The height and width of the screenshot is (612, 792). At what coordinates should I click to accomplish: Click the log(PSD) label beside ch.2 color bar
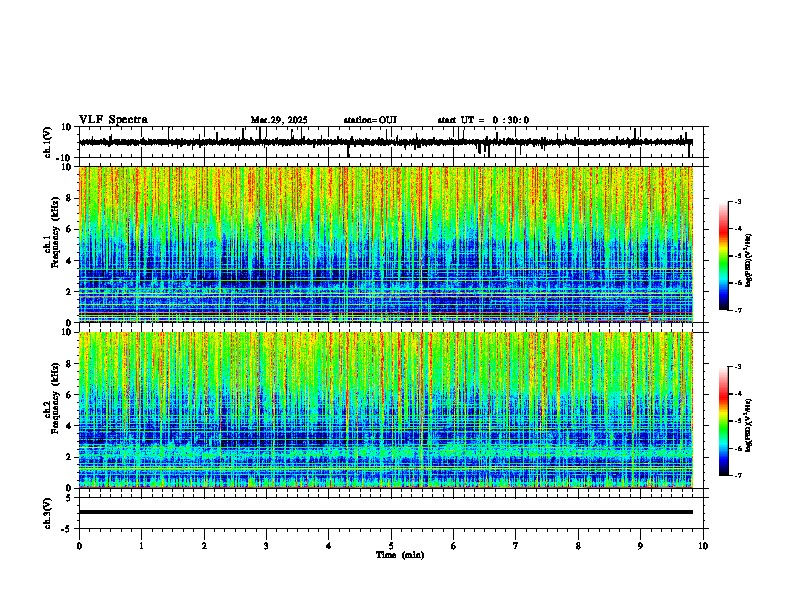point(749,425)
